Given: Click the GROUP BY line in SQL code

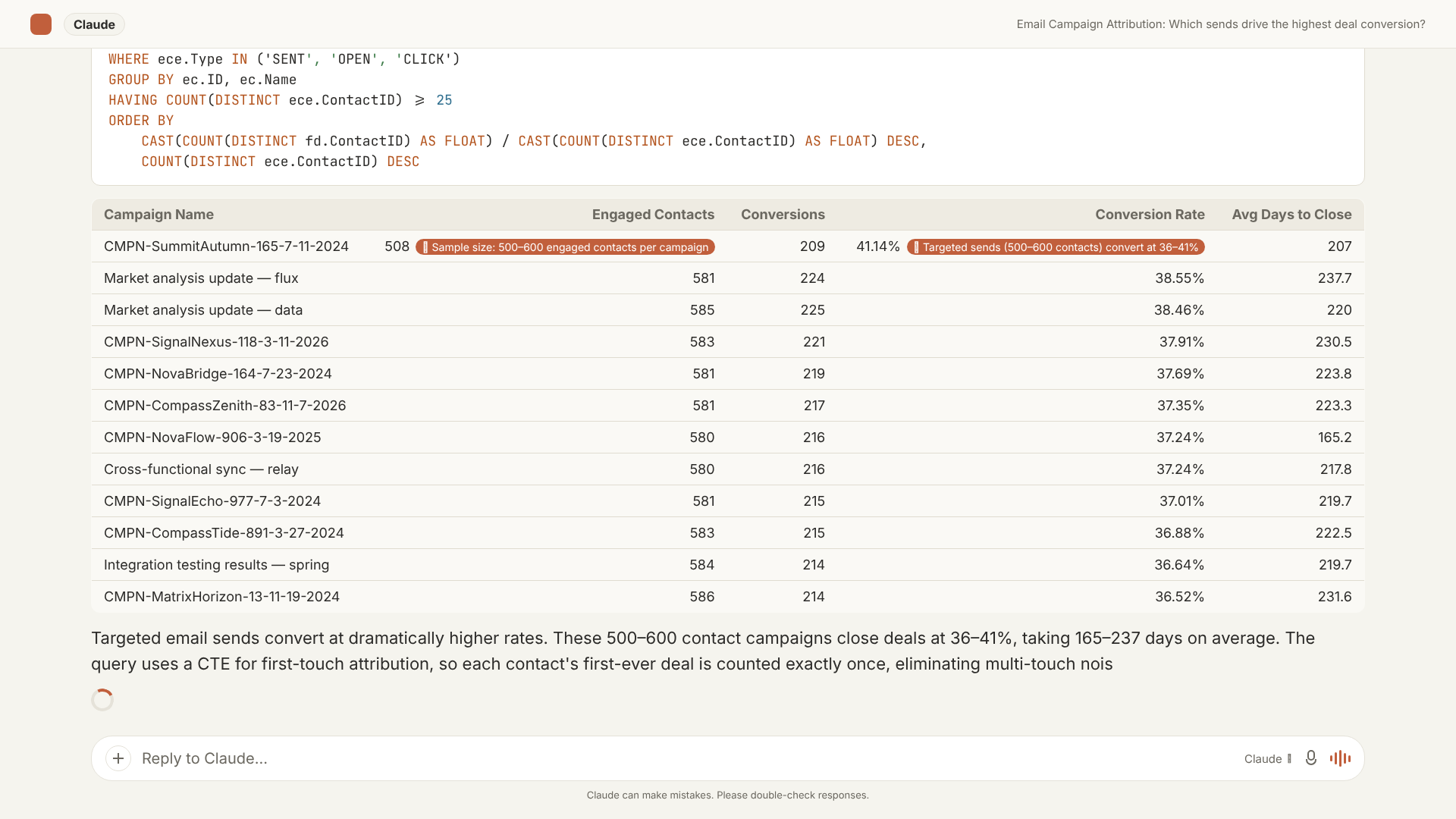Looking at the screenshot, I should pos(202,80).
